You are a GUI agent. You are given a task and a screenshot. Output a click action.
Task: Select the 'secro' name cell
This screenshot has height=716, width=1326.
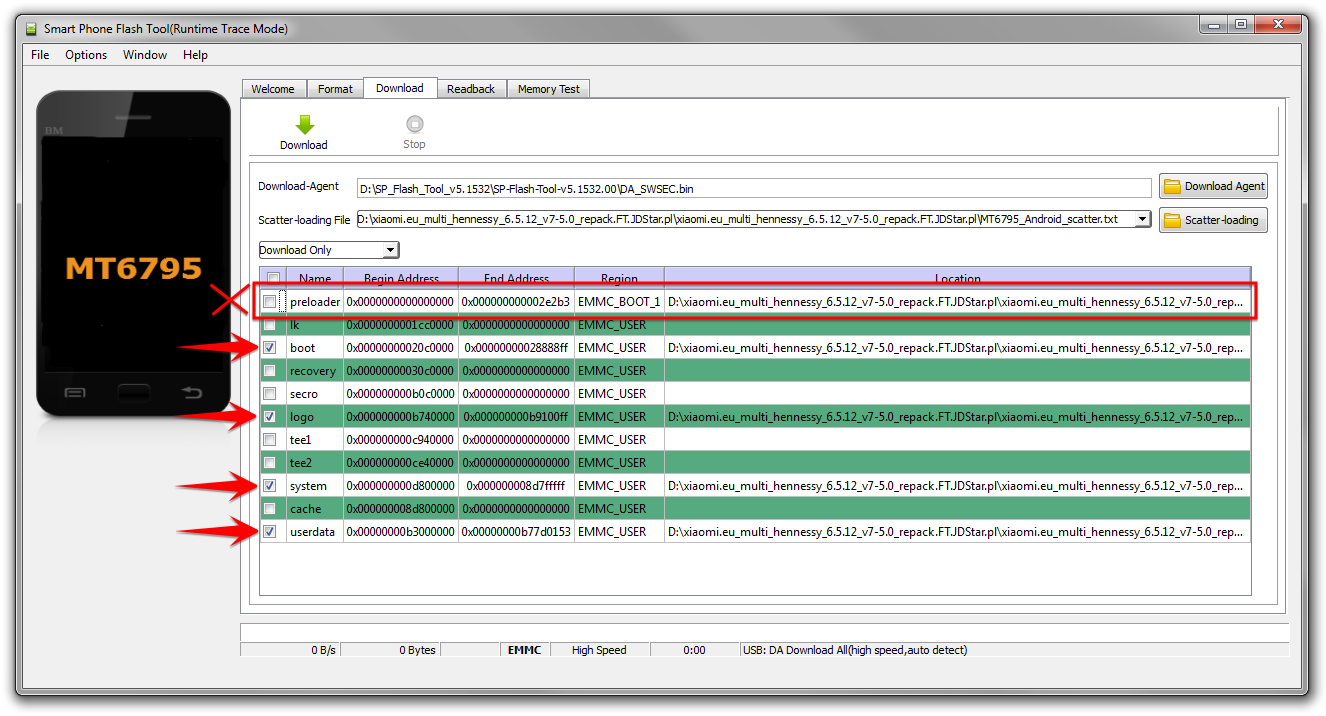(x=315, y=394)
